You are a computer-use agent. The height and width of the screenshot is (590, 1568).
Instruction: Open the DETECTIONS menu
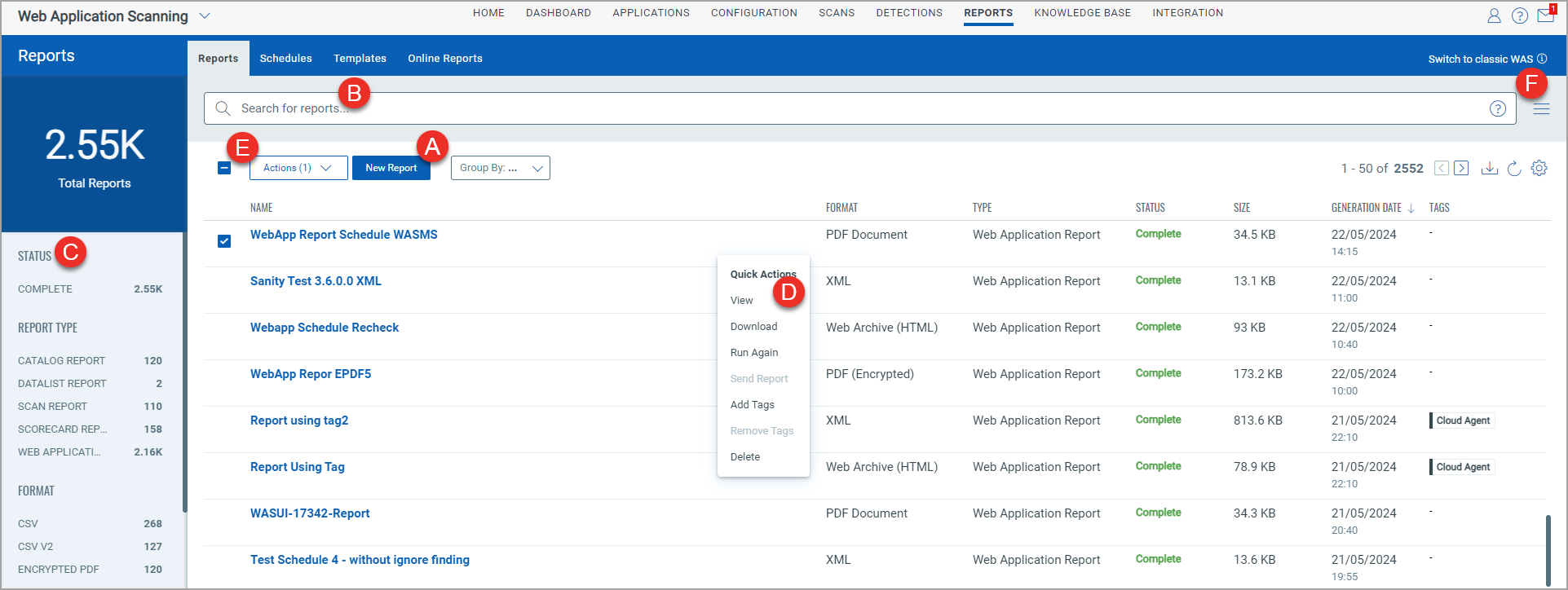(909, 13)
